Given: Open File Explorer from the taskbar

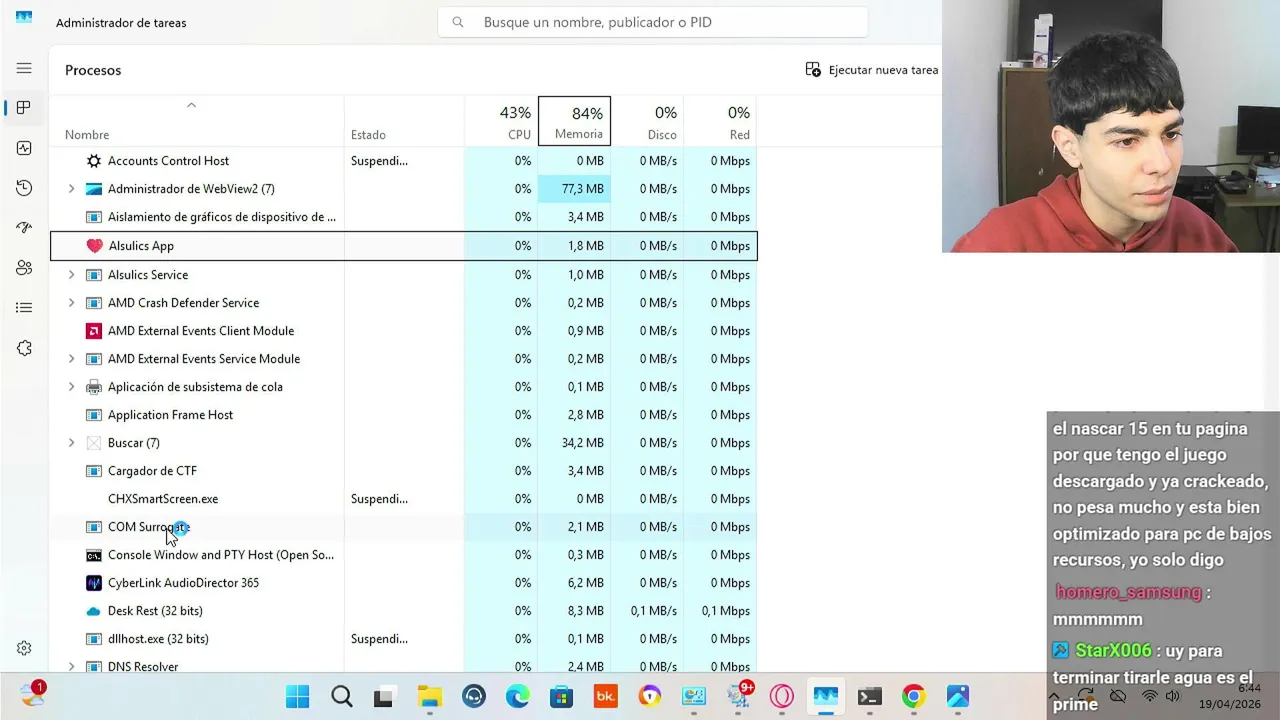Looking at the screenshot, I should click(429, 696).
